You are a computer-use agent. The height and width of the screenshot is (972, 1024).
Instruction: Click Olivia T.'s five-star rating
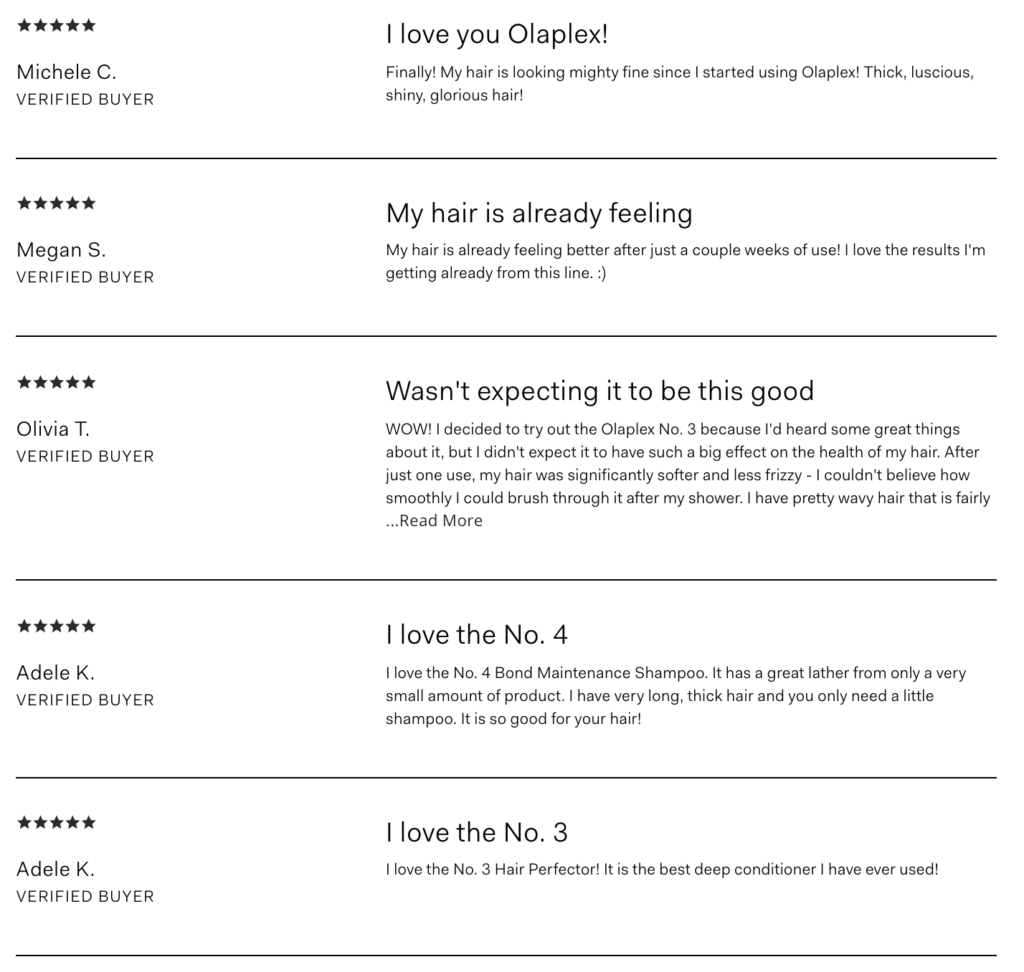tap(56, 383)
